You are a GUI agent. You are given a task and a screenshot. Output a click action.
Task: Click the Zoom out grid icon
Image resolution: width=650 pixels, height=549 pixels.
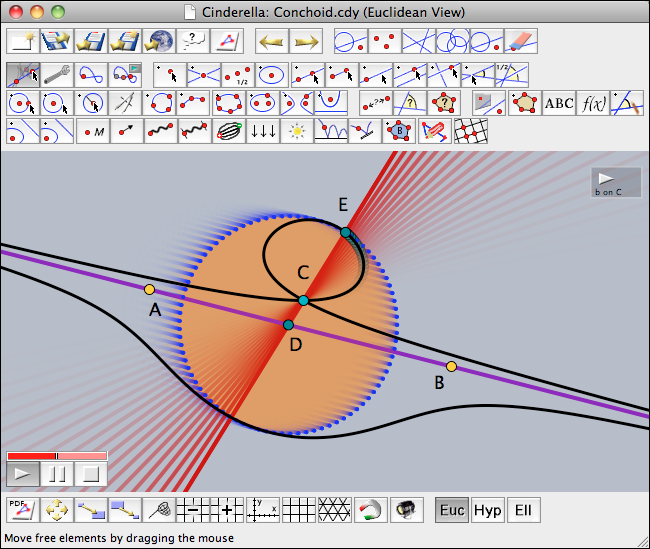click(x=193, y=510)
